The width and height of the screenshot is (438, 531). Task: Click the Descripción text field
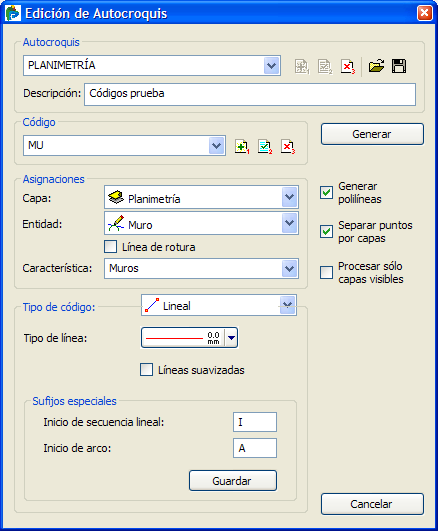click(250, 94)
